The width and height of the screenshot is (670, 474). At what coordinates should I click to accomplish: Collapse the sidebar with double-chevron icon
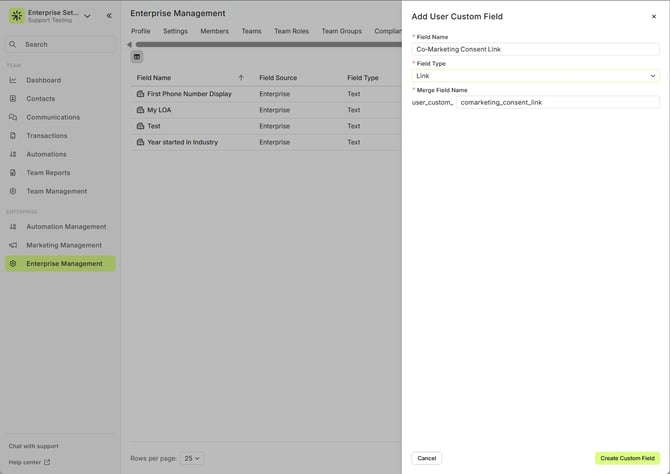pyautogui.click(x=109, y=16)
